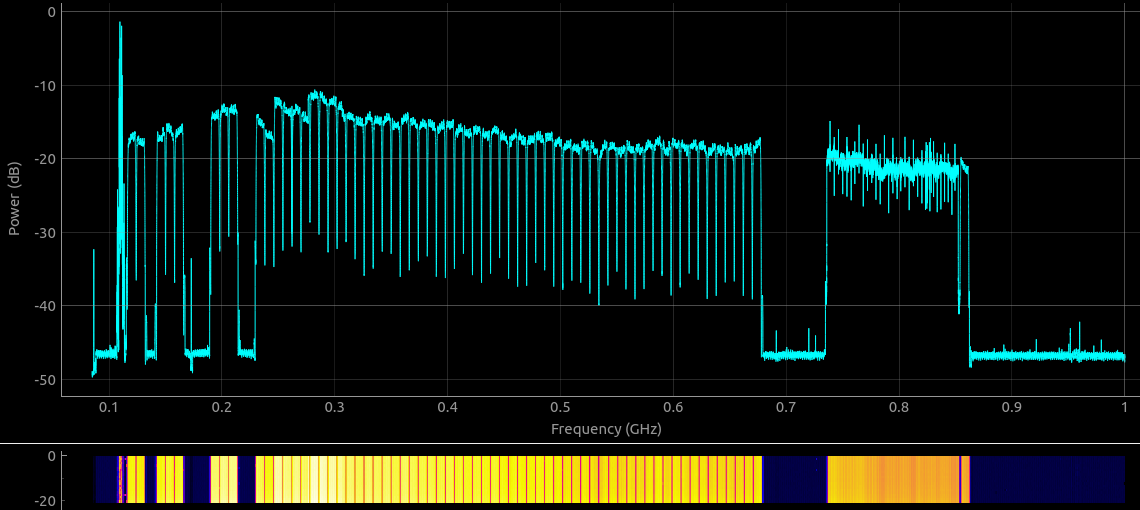
Task: Click the flat noise floor near 0.9 GHz
Action: click(x=1010, y=355)
